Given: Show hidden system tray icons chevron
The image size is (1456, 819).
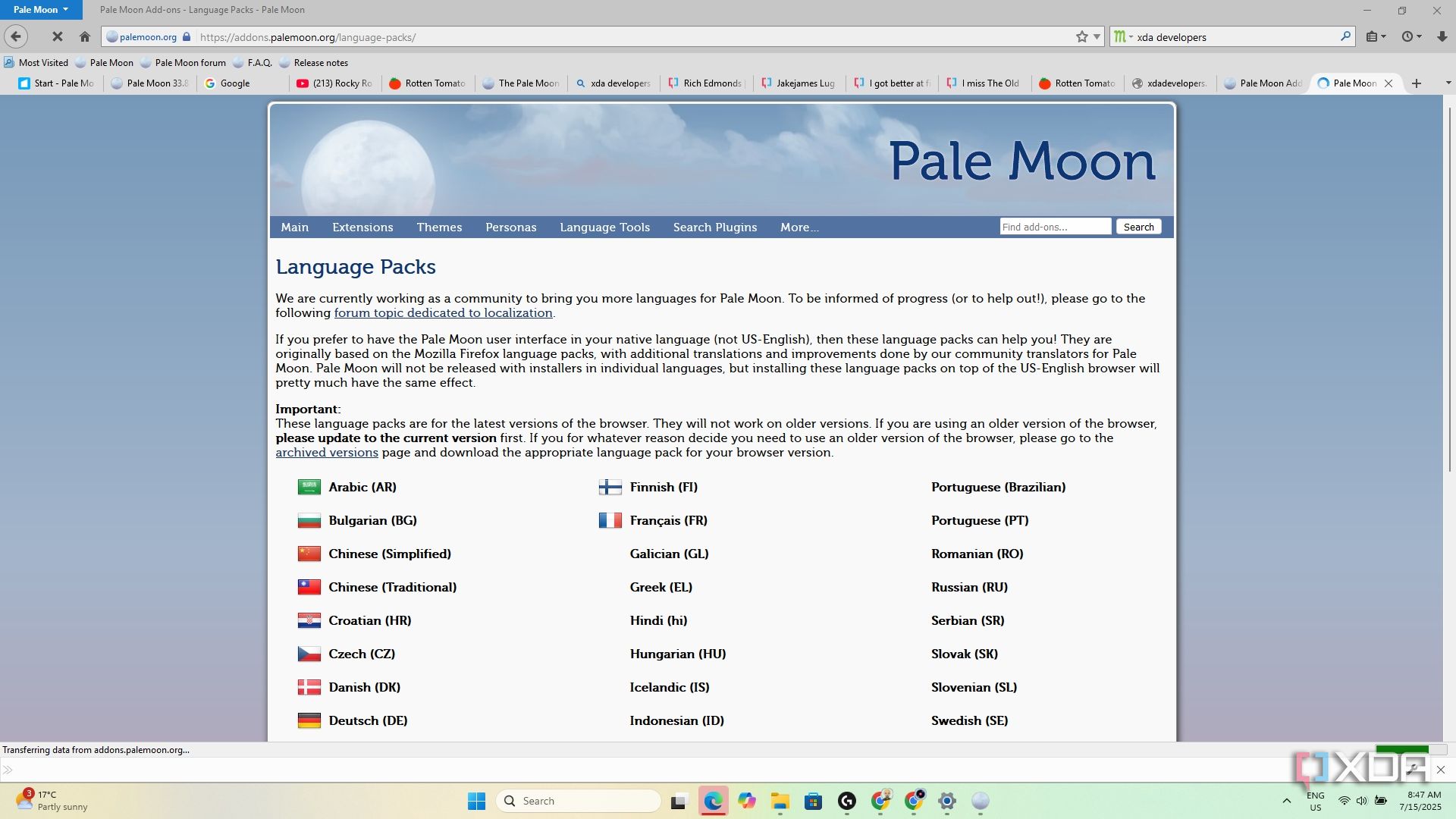Looking at the screenshot, I should pos(1286,801).
